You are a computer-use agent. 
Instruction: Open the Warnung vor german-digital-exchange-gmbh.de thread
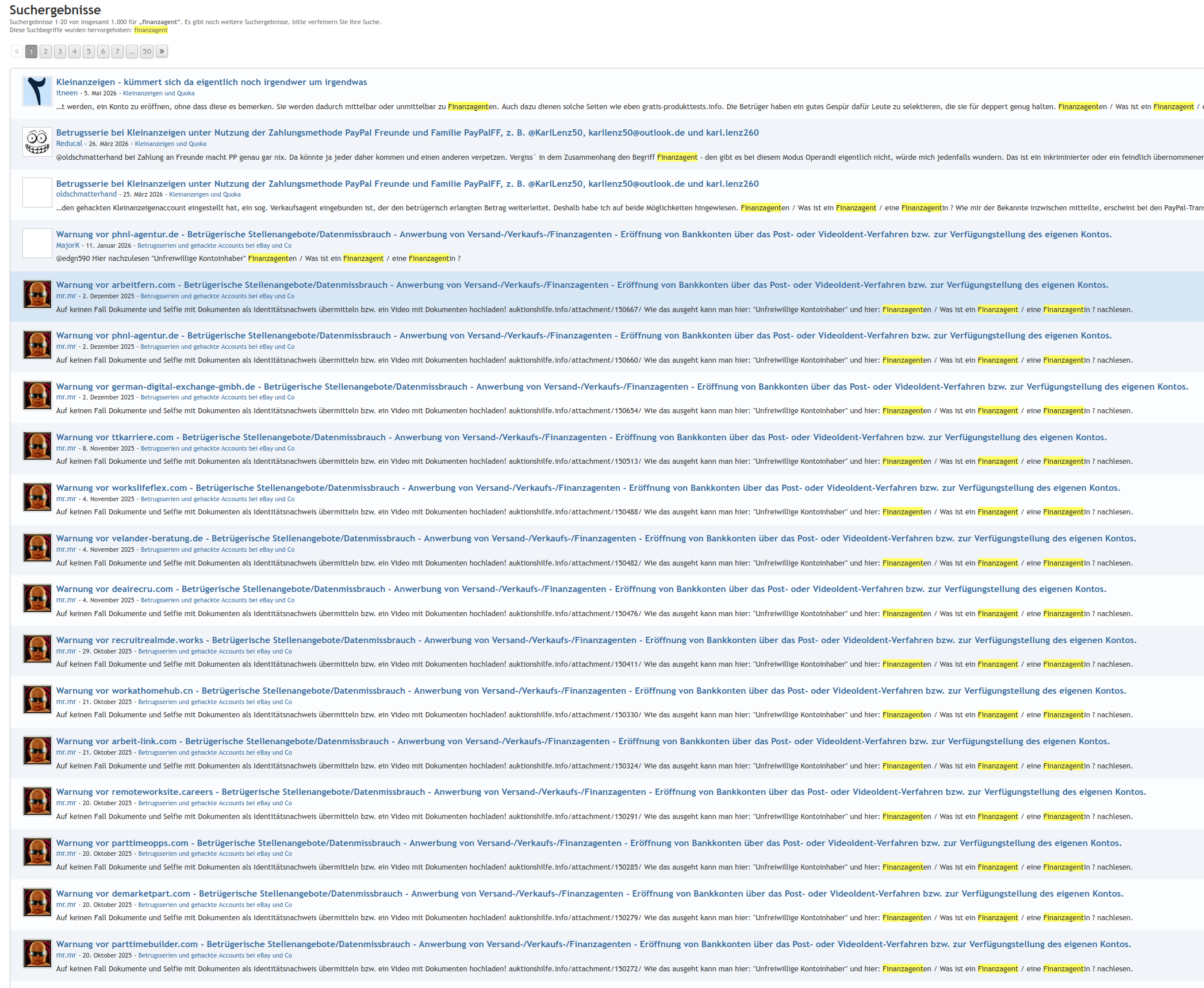(x=622, y=387)
